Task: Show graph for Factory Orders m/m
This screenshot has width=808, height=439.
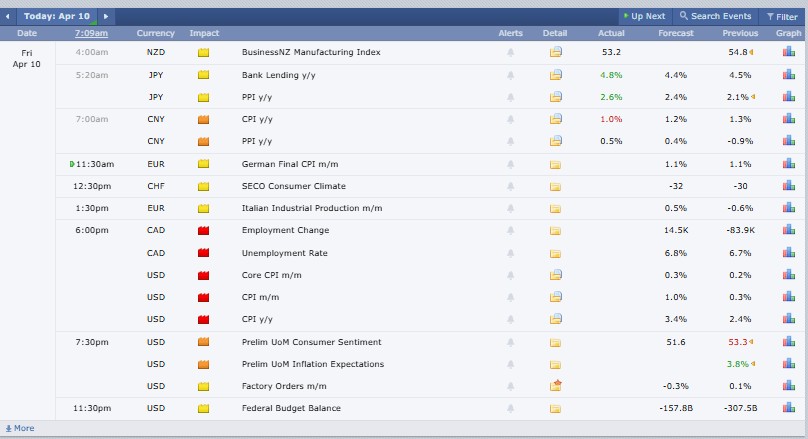Action: [788, 386]
